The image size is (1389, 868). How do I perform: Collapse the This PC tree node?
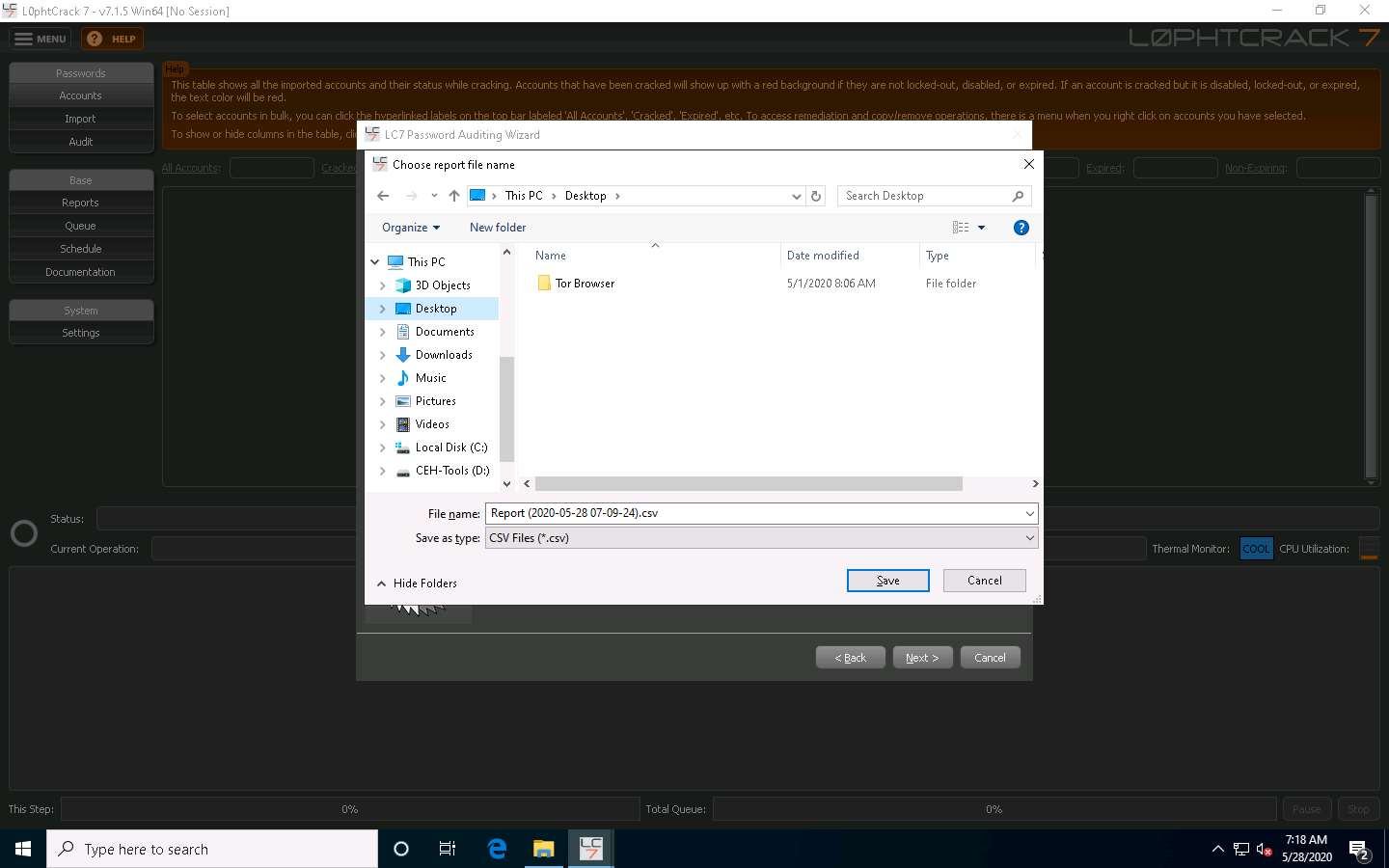point(375,262)
